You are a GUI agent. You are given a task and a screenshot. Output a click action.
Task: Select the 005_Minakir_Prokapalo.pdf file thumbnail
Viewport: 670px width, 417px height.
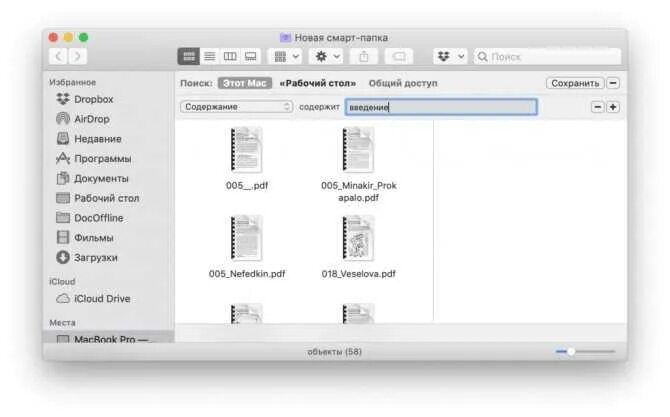[359, 150]
